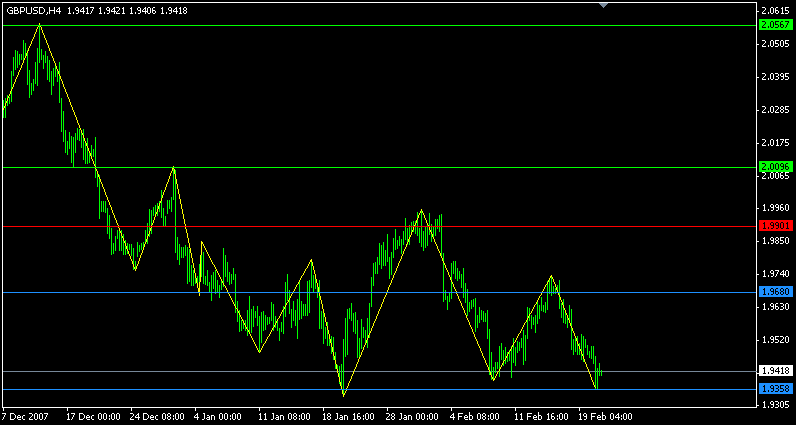The height and width of the screenshot is (425, 796).
Task: Click the 19 Feb 04:00 time label
Action: (605, 417)
